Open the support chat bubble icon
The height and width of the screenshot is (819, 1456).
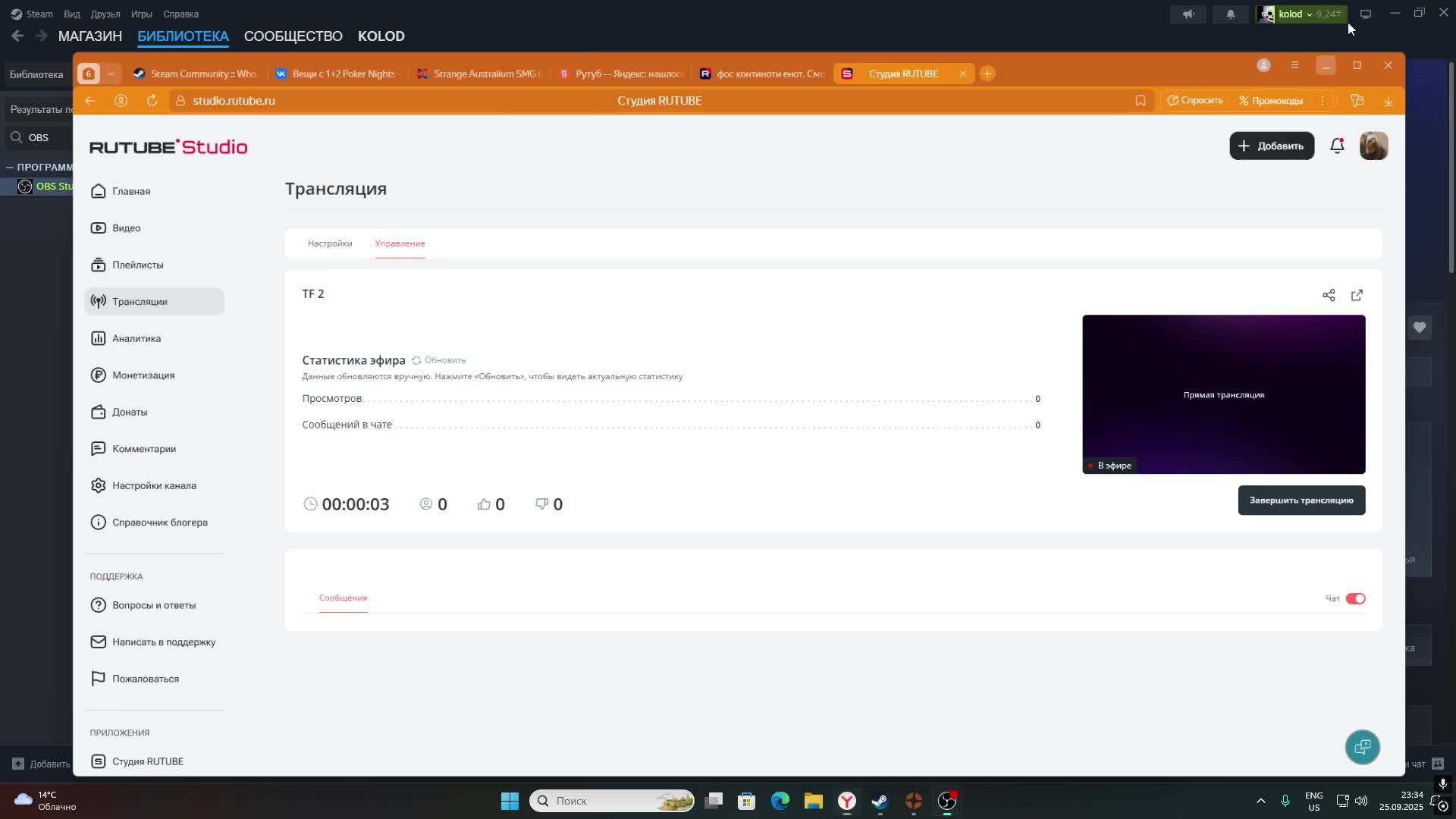click(x=1362, y=747)
